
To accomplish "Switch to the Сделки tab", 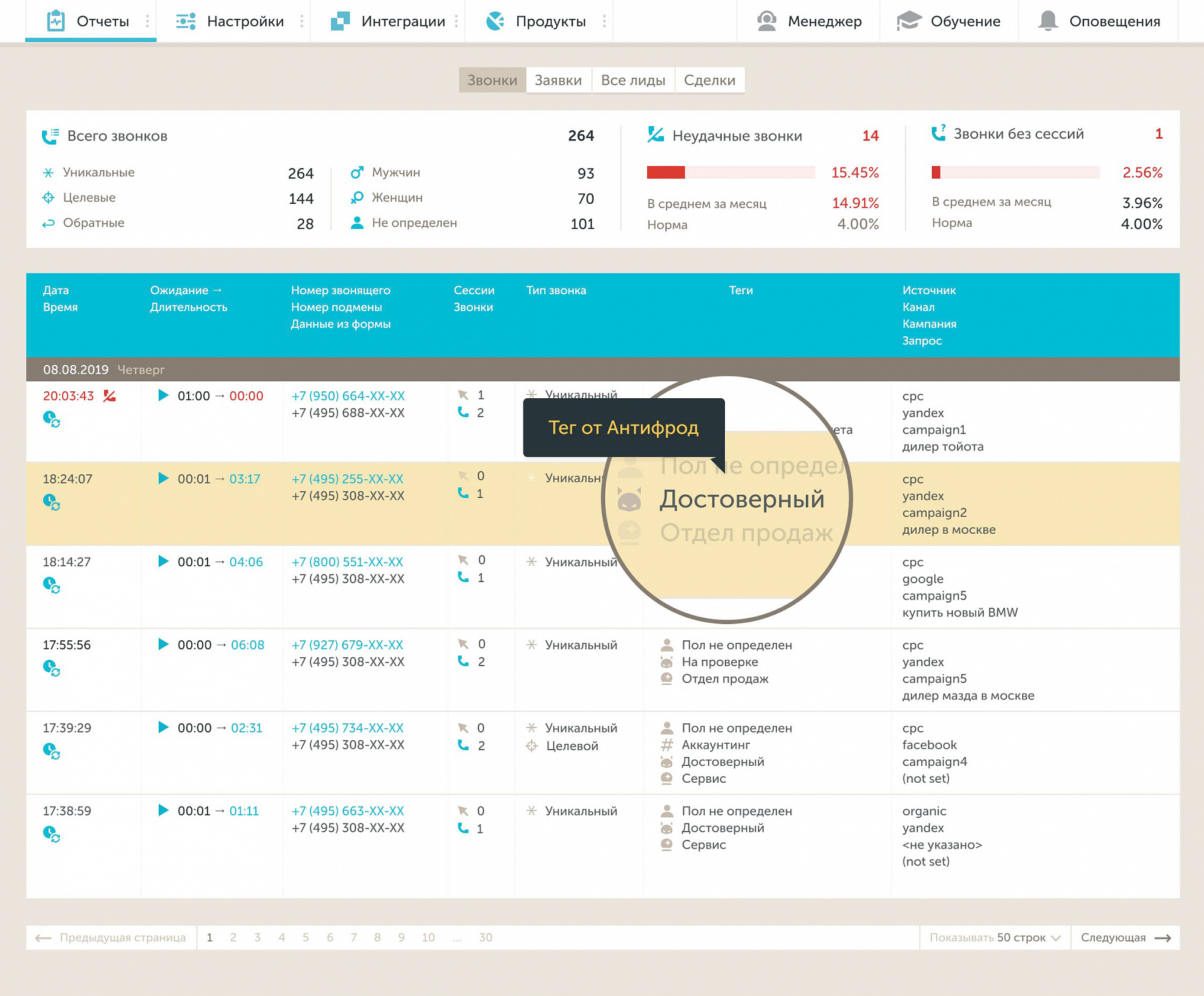I will [x=709, y=80].
